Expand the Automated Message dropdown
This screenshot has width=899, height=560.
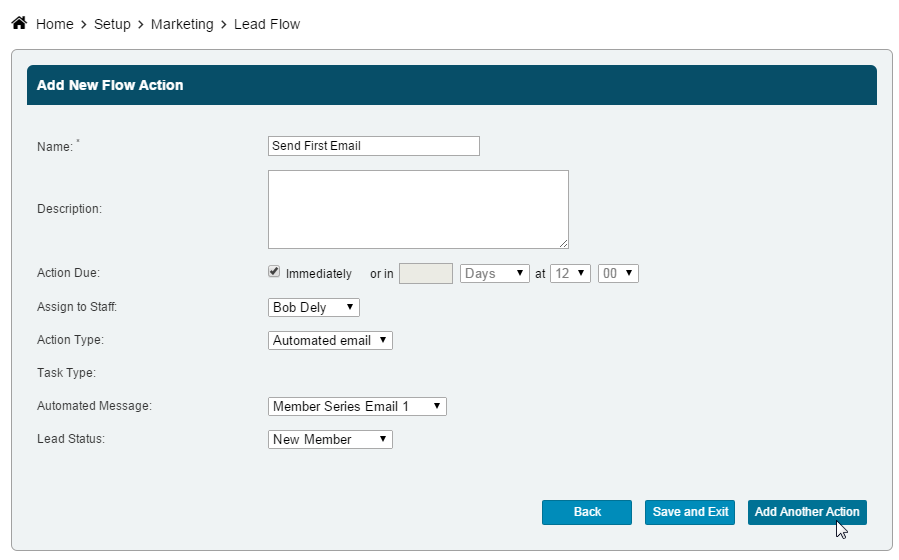point(356,406)
